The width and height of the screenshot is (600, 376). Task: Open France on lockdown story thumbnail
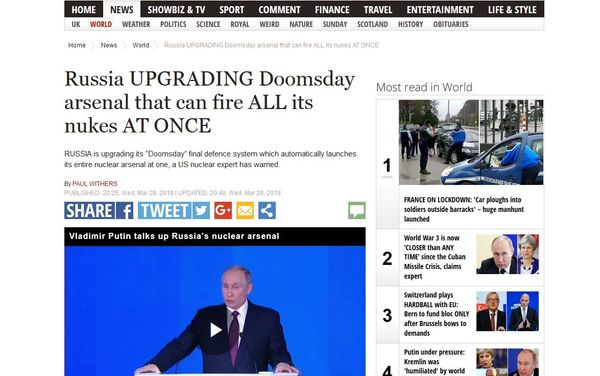point(471,142)
